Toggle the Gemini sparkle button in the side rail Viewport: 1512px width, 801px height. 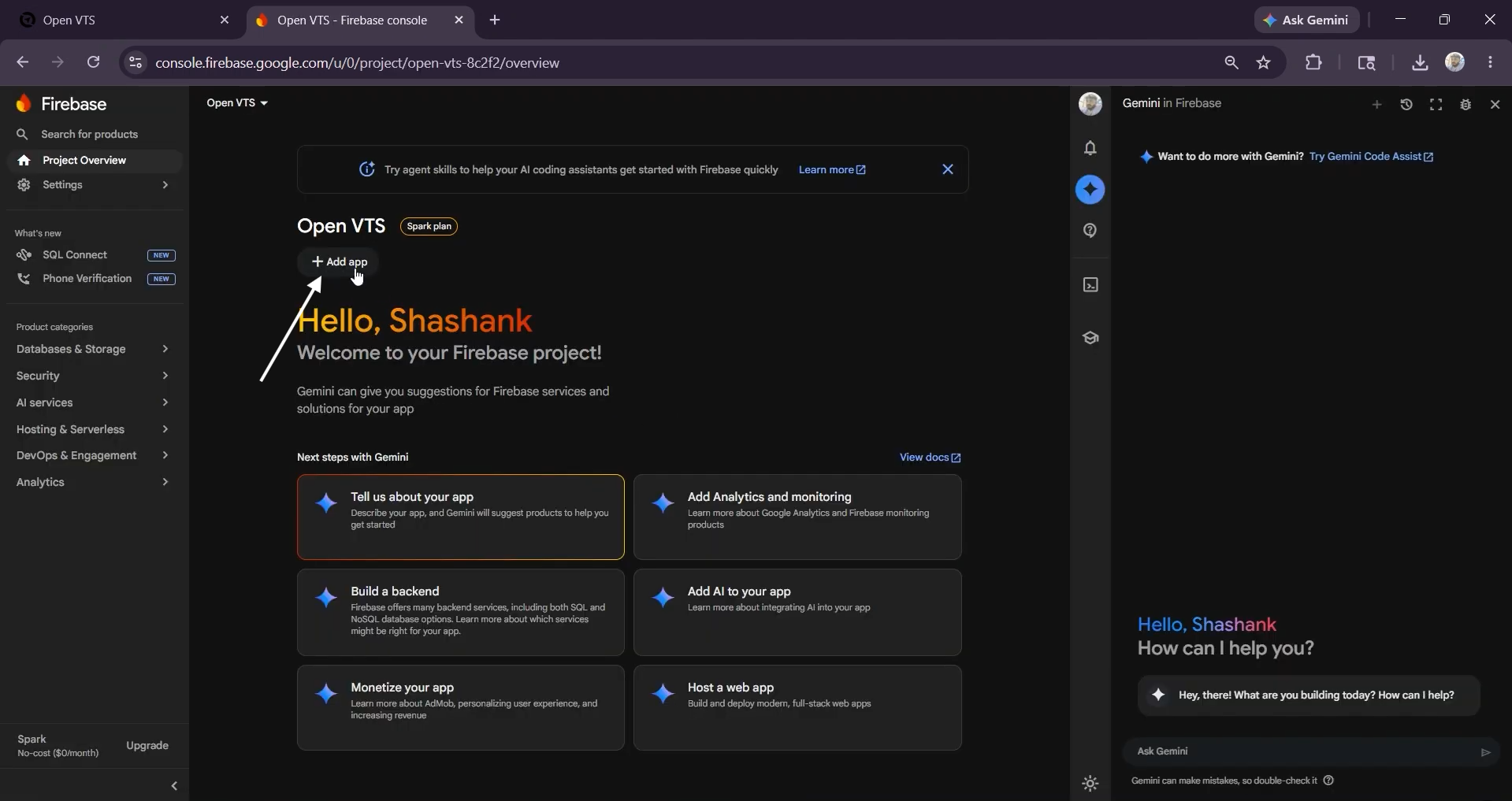(1090, 189)
